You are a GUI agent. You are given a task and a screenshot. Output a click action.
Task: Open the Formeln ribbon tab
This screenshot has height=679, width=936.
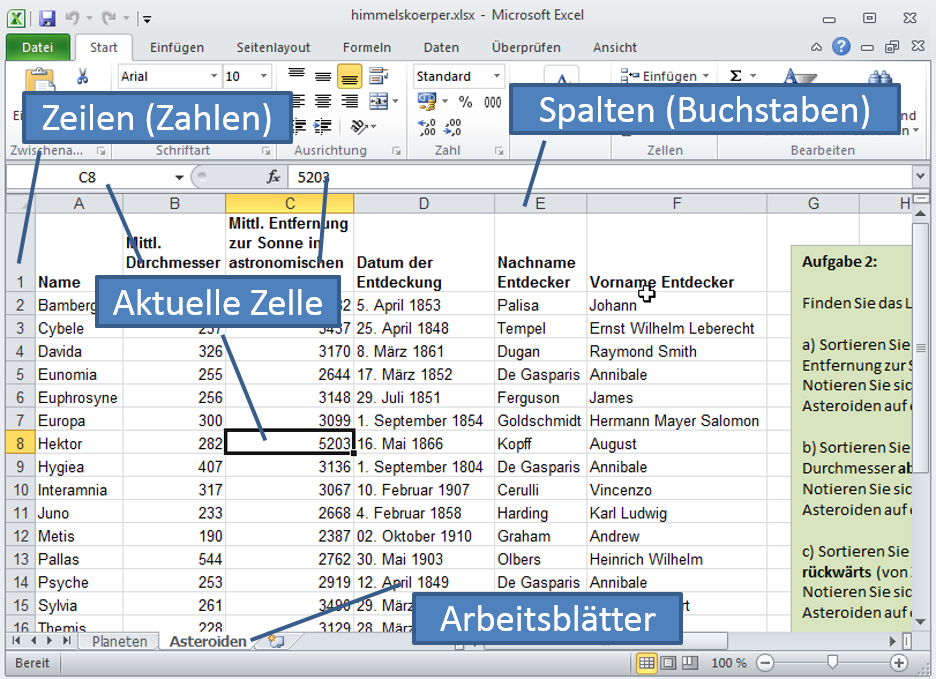367,47
